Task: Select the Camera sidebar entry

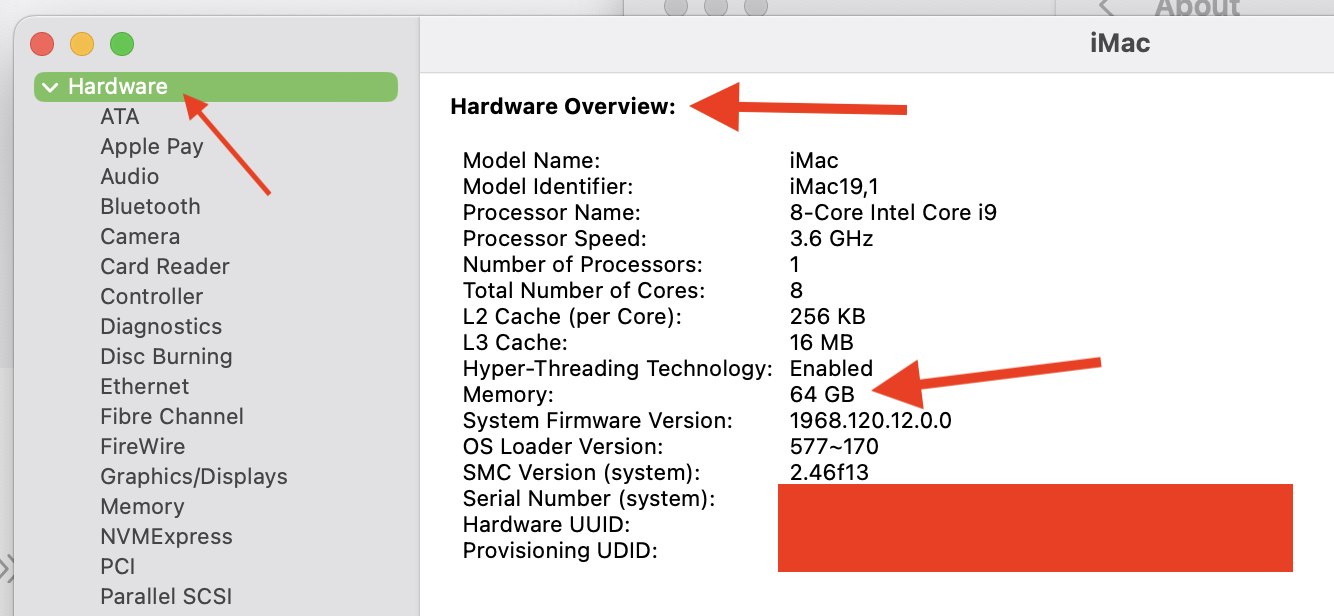Action: [x=140, y=237]
